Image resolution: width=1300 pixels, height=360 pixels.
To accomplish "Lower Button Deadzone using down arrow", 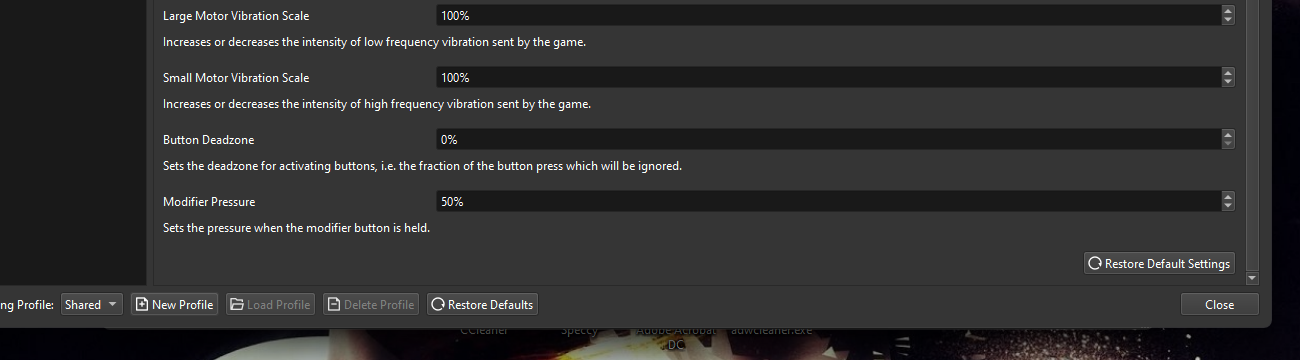I will [1228, 144].
